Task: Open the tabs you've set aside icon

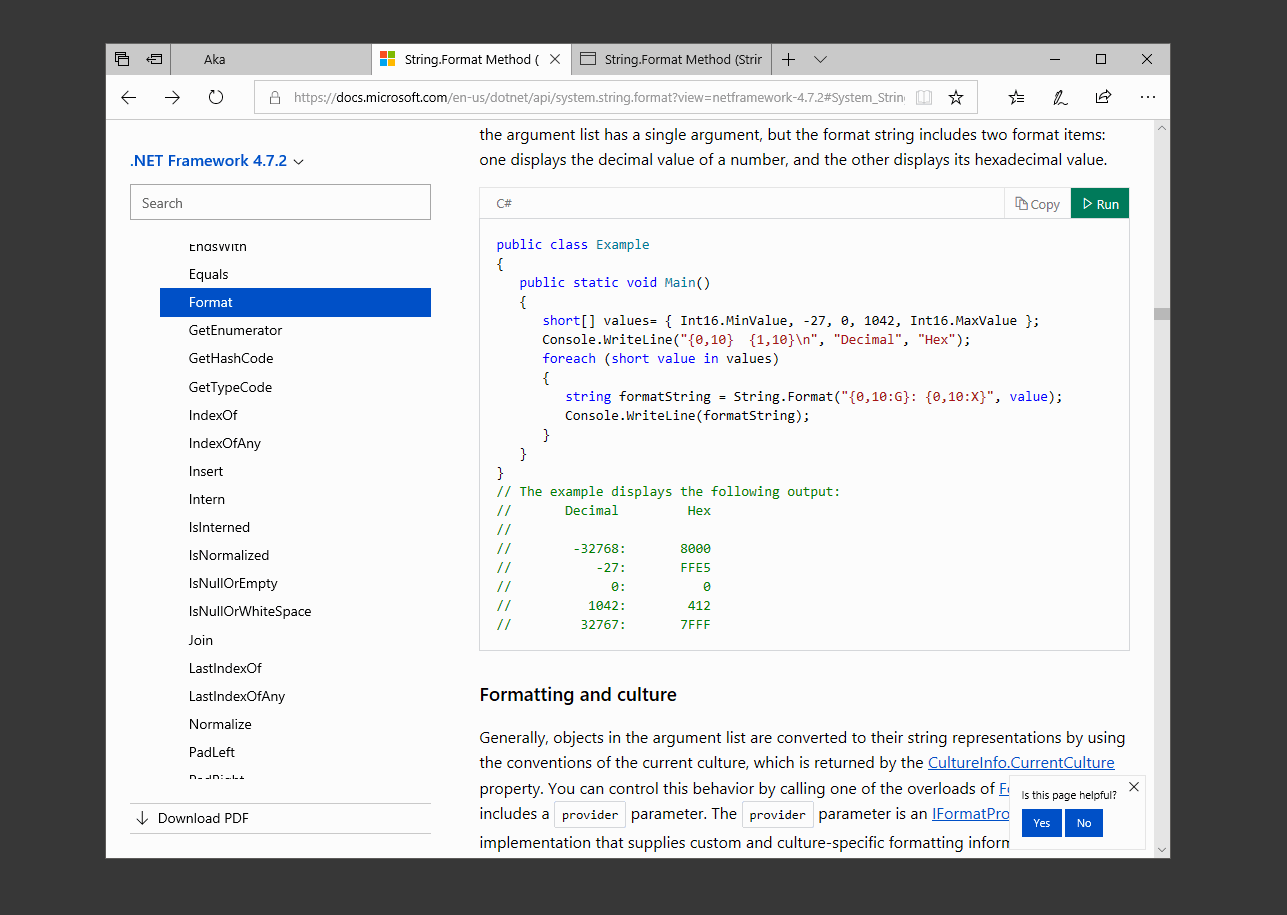Action: click(155, 59)
